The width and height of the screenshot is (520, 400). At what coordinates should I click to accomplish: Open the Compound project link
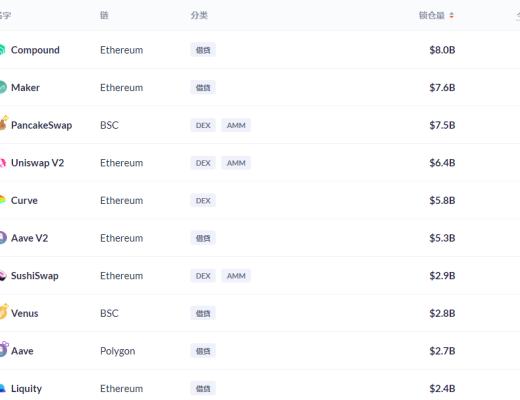pos(35,50)
